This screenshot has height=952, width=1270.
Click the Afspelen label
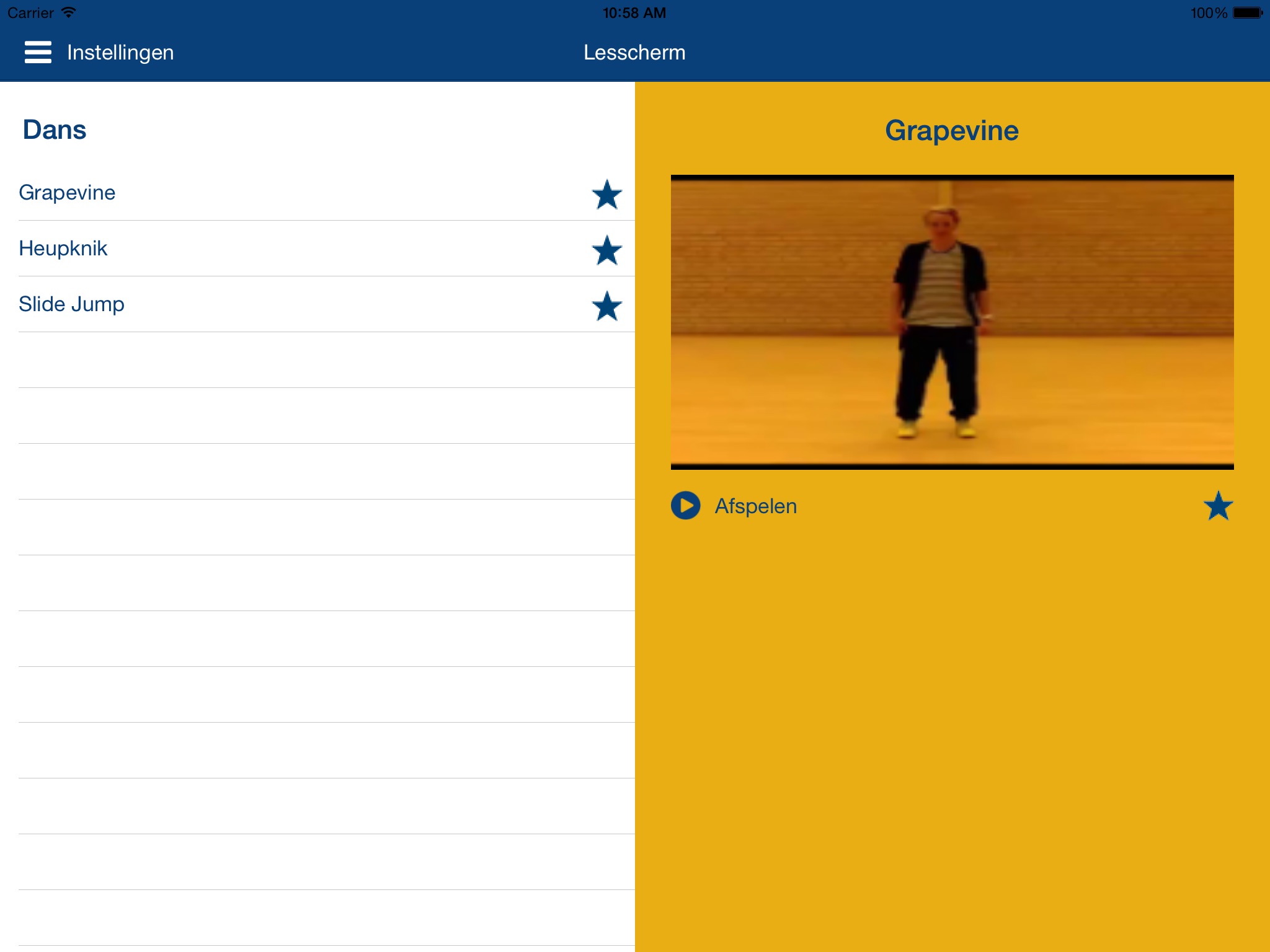[x=756, y=506]
